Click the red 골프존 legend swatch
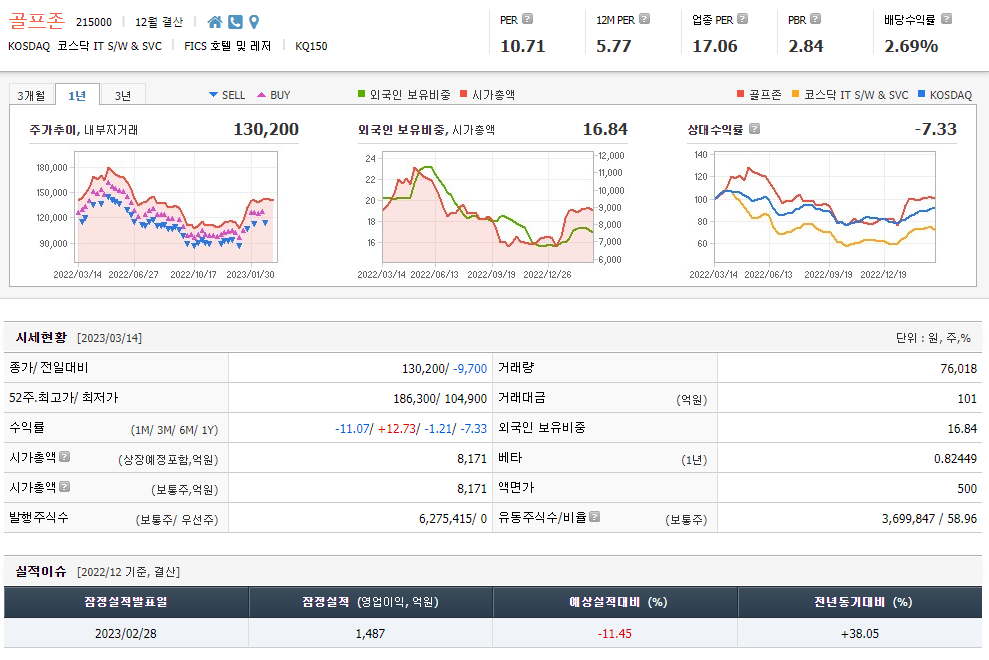The image size is (989, 660). pyautogui.click(x=740, y=94)
